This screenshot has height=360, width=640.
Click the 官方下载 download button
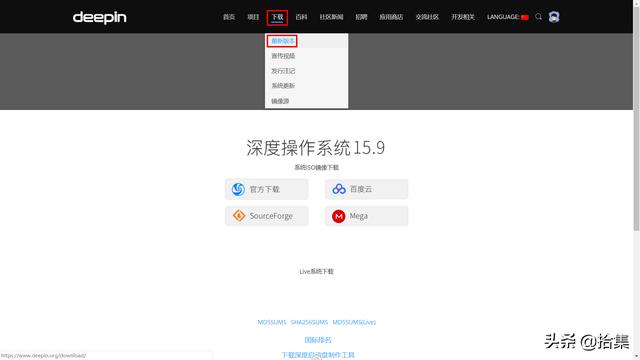(x=267, y=189)
